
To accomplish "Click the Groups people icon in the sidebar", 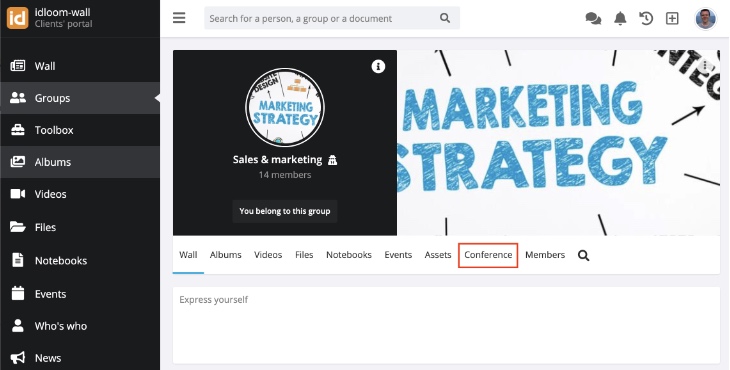I will [x=18, y=98].
